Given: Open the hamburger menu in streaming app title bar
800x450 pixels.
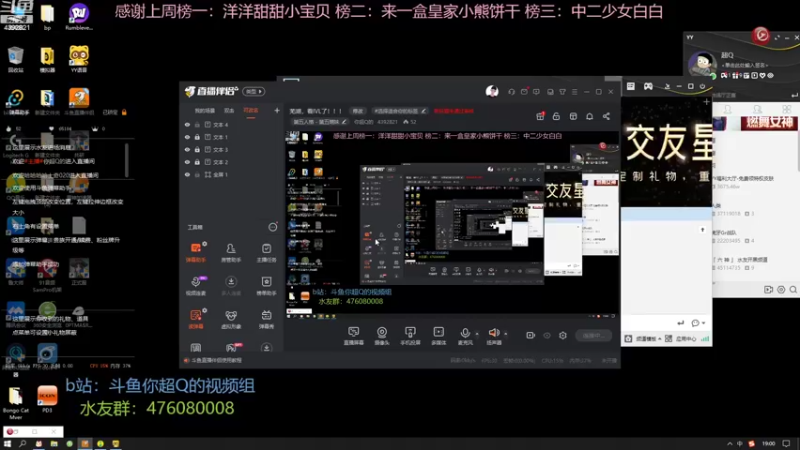Looking at the screenshot, I should pyautogui.click(x=574, y=92).
